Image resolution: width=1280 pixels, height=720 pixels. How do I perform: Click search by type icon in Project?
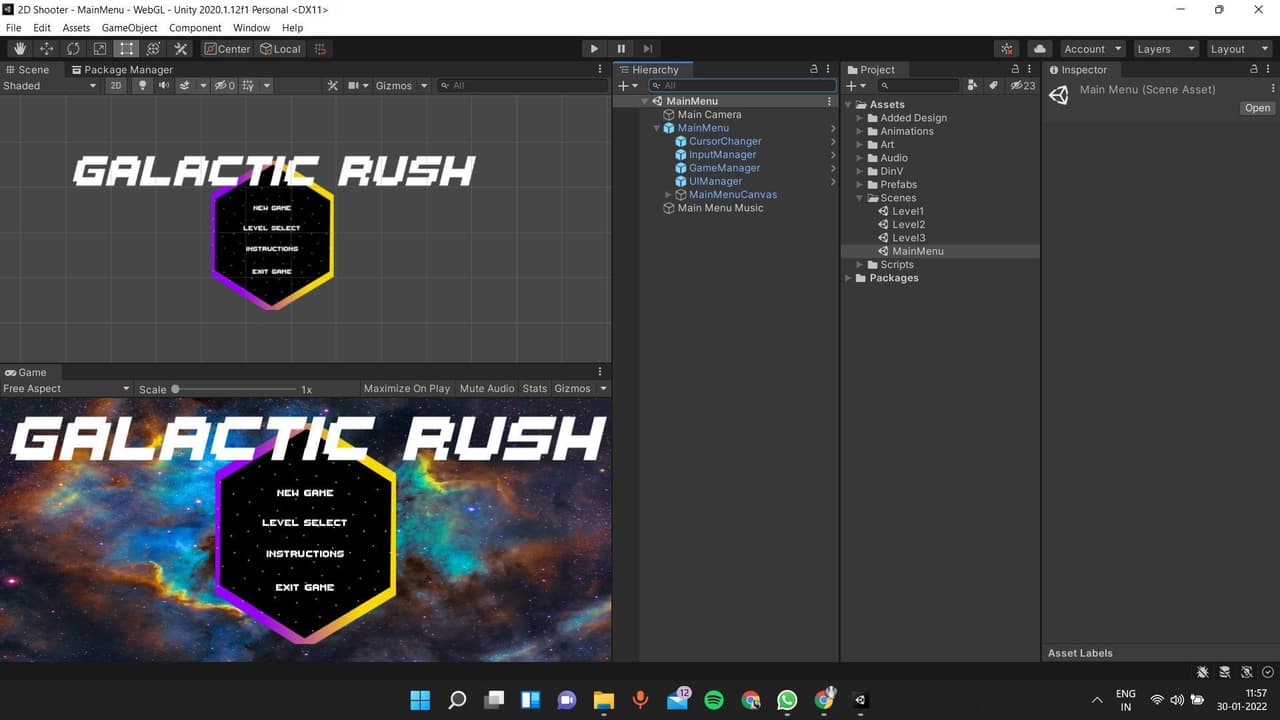coord(973,86)
